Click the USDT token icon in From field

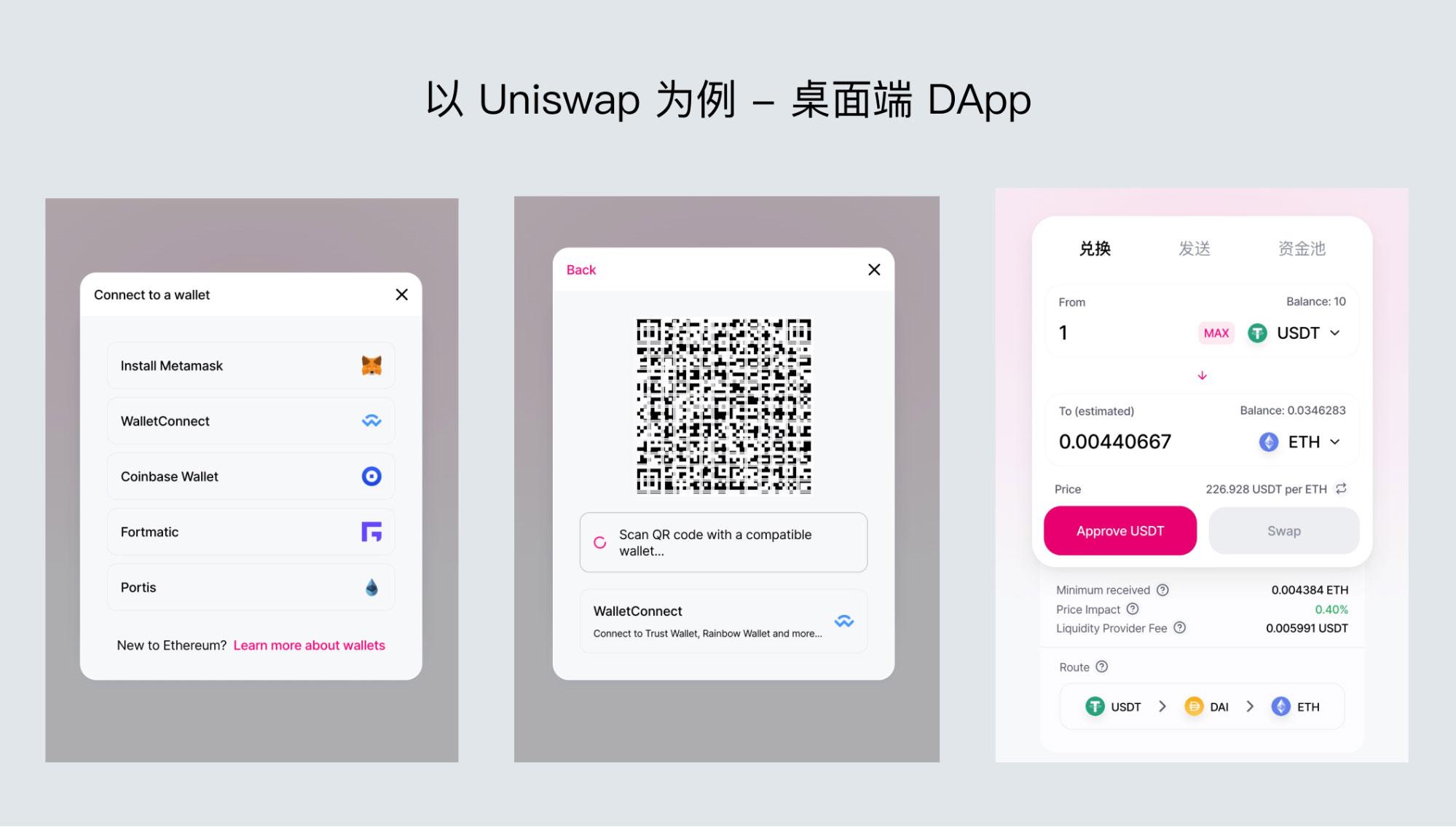(1258, 332)
